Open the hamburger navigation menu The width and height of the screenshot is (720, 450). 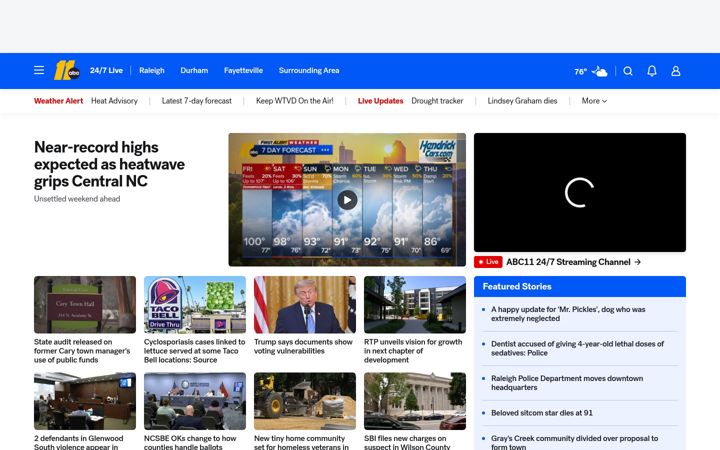pyautogui.click(x=39, y=70)
